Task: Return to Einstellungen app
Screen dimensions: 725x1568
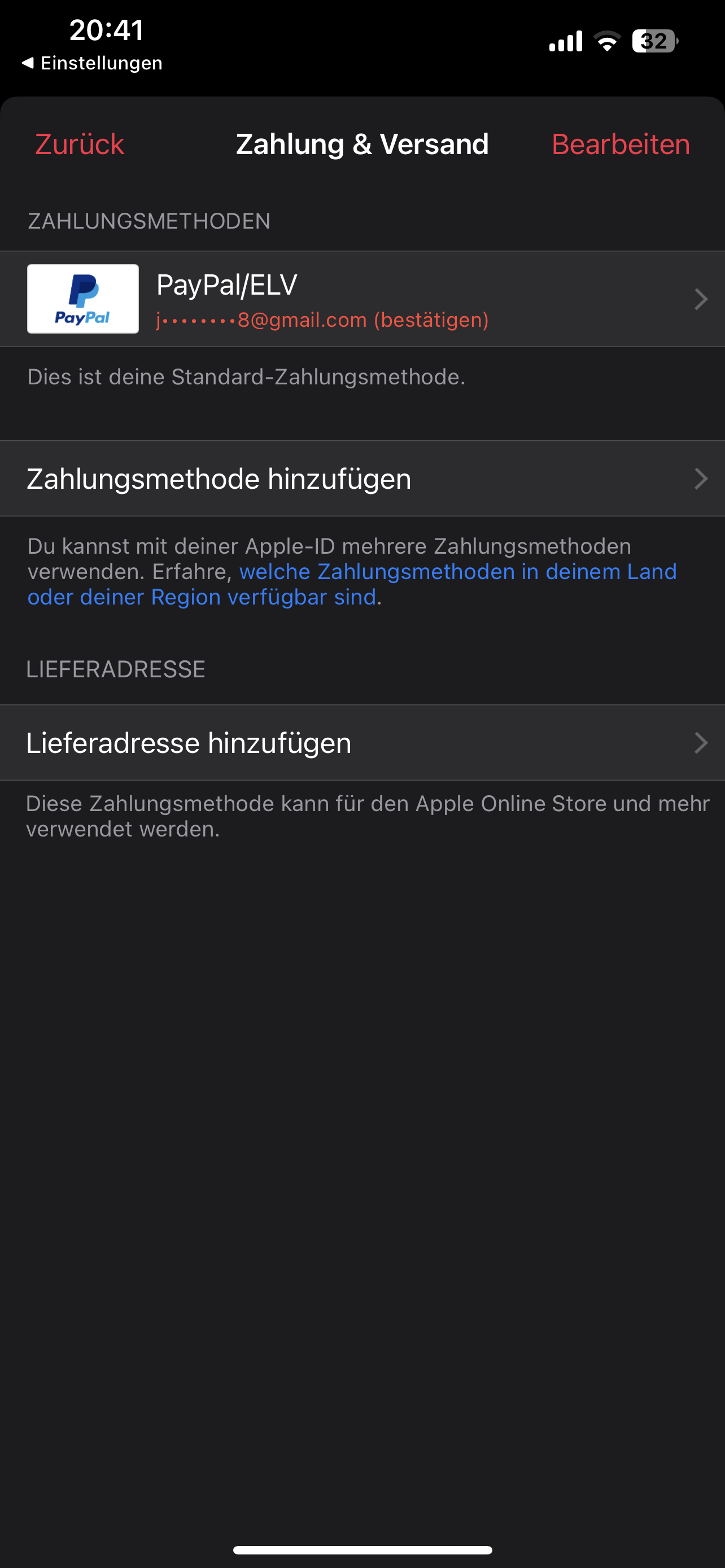Action: [x=92, y=63]
